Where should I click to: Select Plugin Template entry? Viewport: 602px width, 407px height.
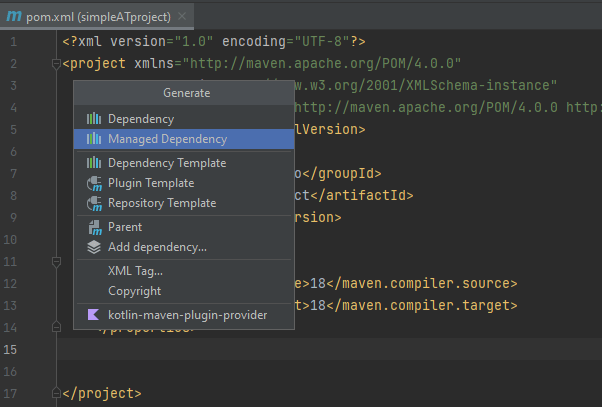(184, 183)
